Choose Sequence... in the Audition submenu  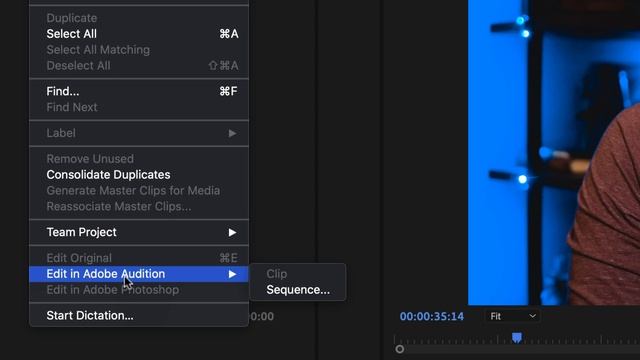(298, 290)
